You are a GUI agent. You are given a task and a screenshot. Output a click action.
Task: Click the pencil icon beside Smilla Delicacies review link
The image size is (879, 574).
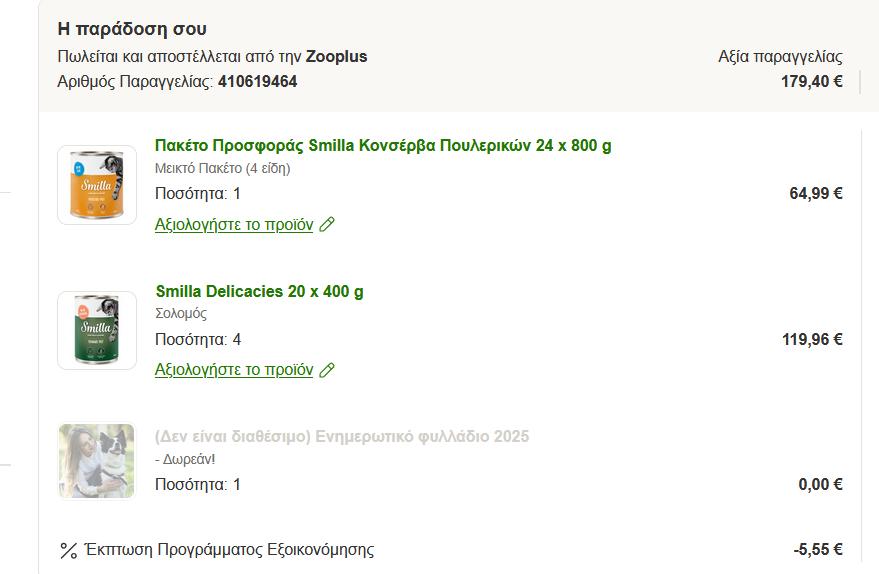(x=326, y=370)
